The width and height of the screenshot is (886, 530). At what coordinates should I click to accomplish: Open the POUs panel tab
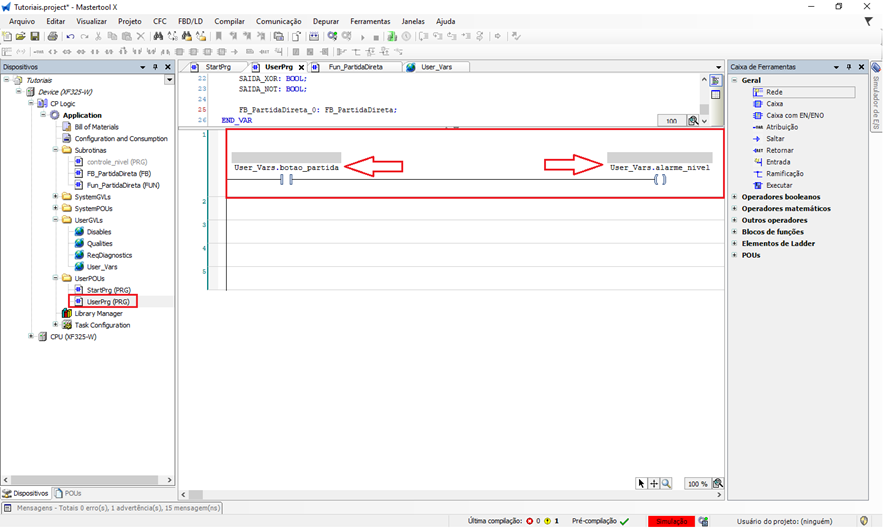72,493
